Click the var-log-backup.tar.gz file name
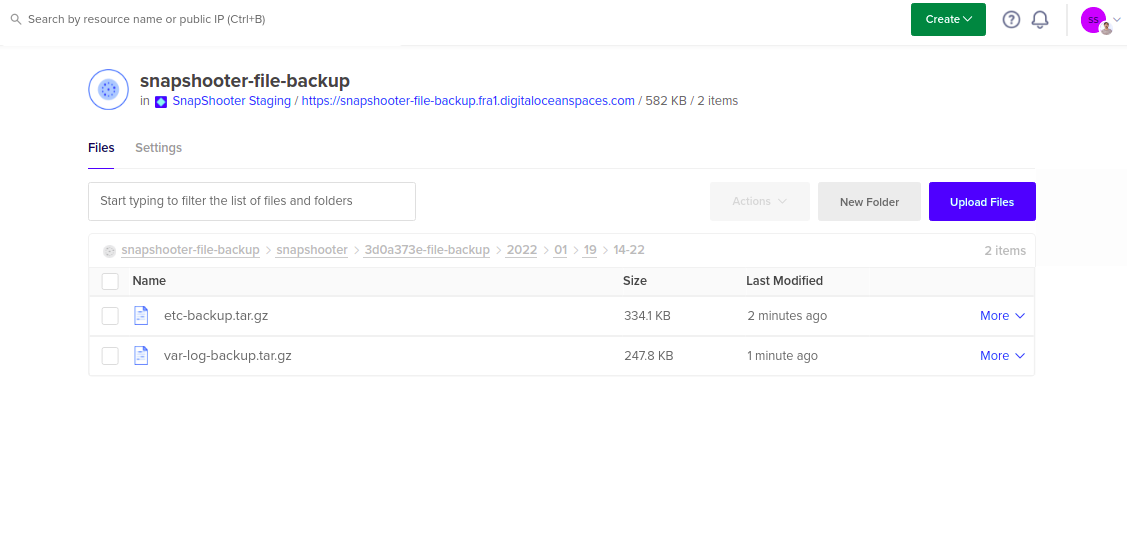Image resolution: width=1127 pixels, height=536 pixels. point(228,356)
